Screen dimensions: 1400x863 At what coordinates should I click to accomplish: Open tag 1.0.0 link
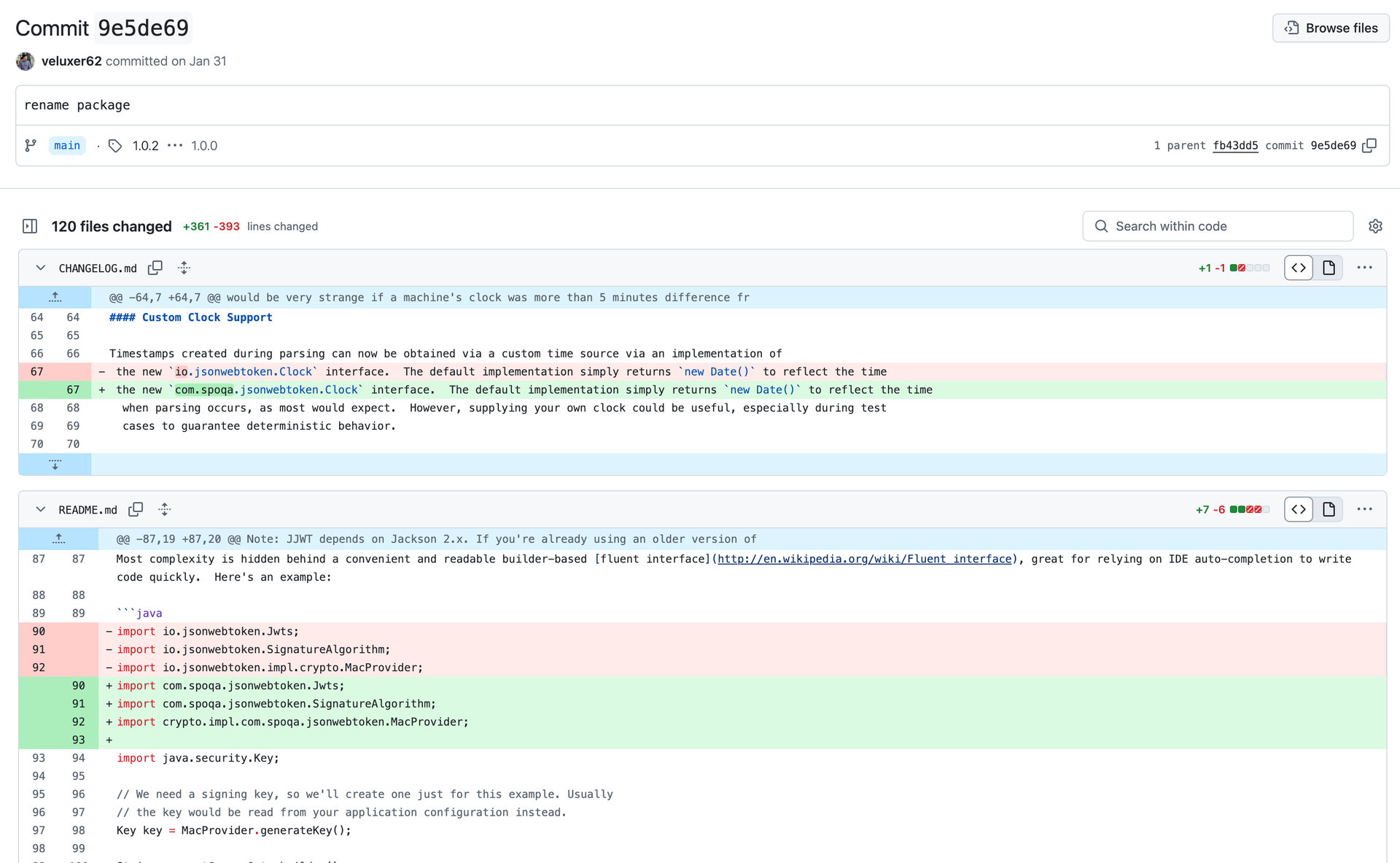(x=204, y=146)
